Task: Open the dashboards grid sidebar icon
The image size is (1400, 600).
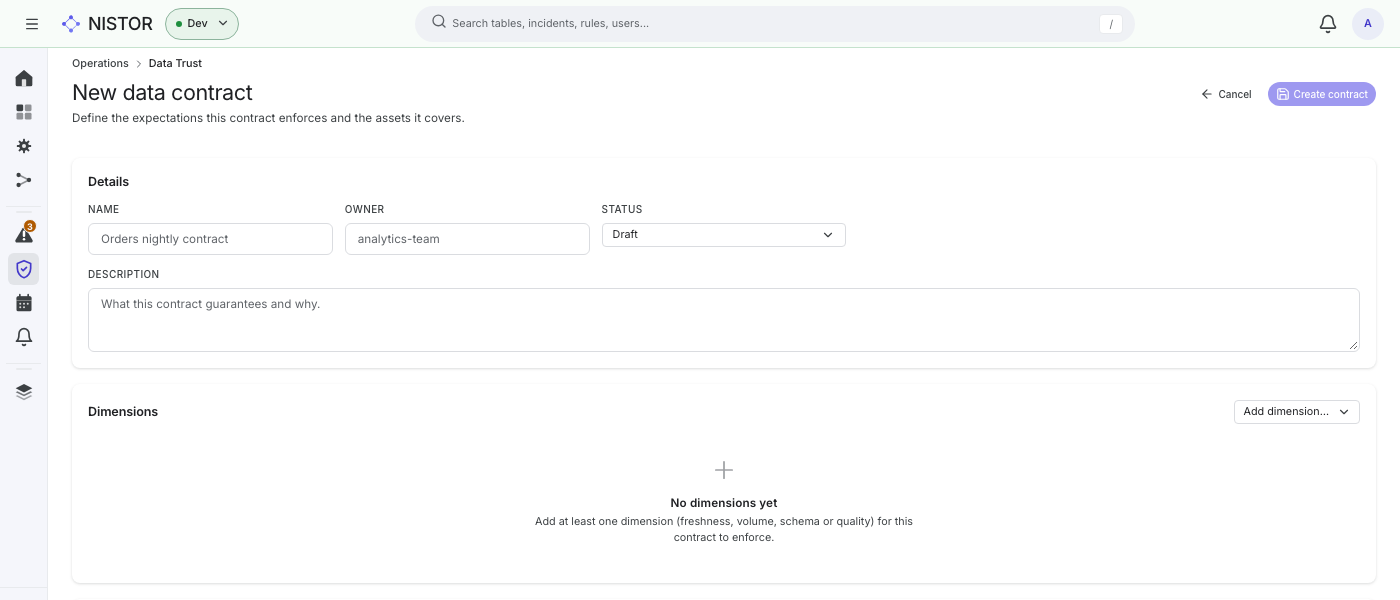Action: (x=24, y=112)
